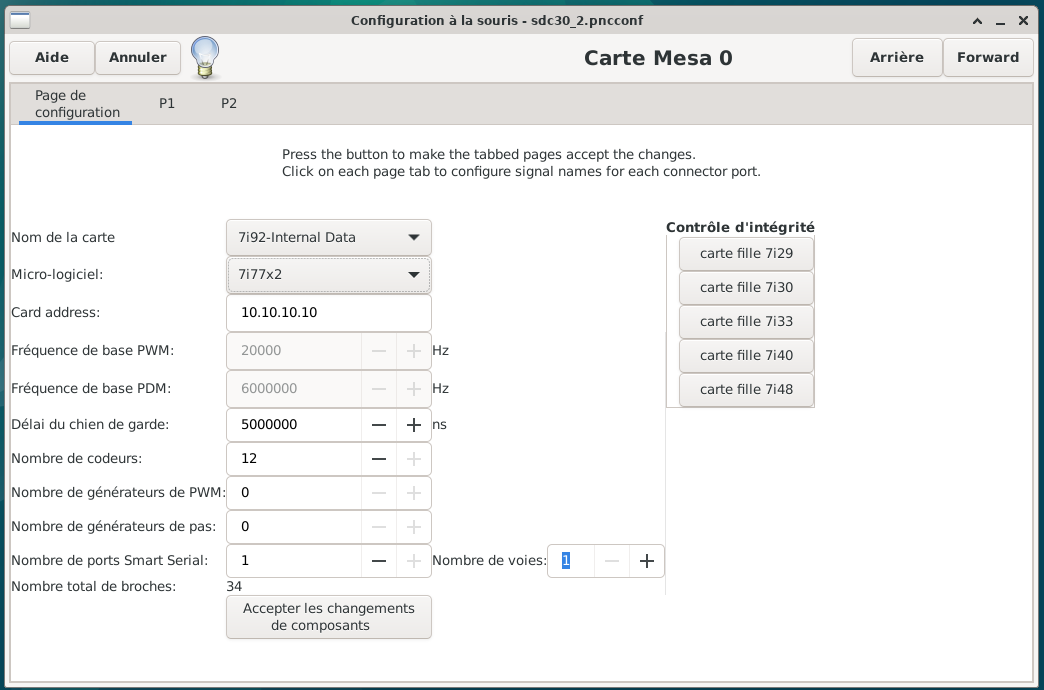Viewport: 1044px width, 690px height.
Task: Increase PWM base frequency with plus
Action: point(413,351)
